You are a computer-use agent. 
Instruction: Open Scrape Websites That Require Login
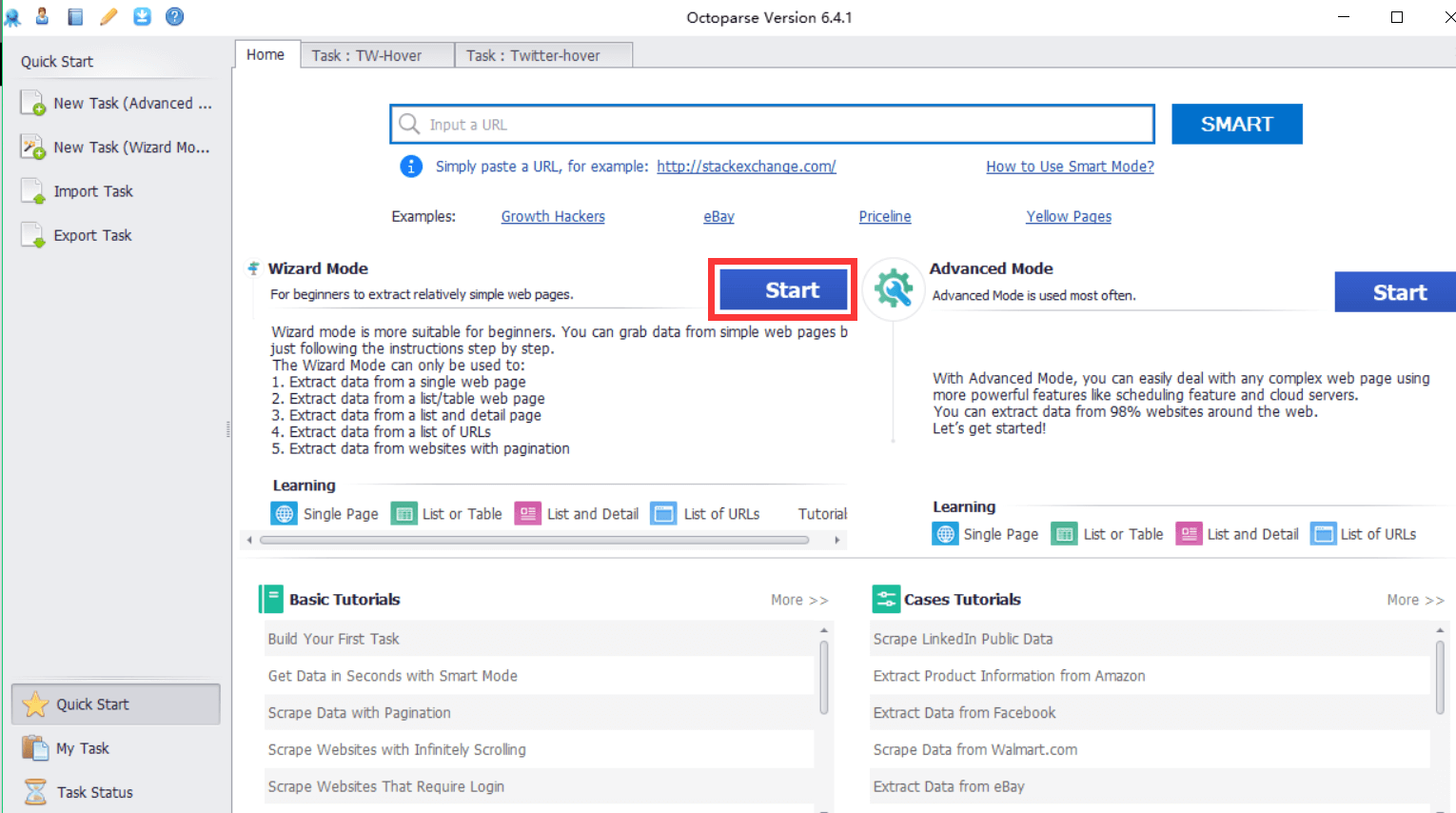pyautogui.click(x=540, y=786)
